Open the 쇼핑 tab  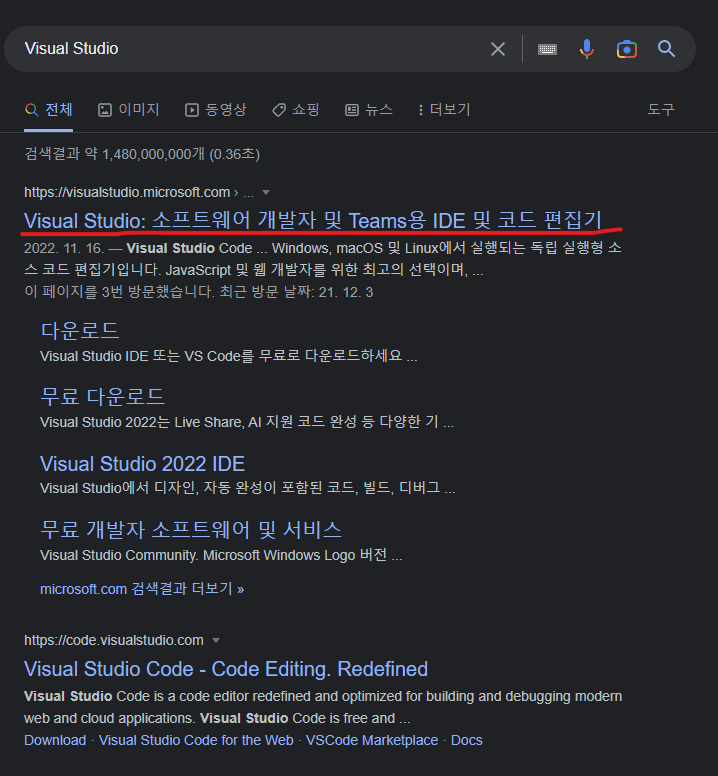[295, 109]
